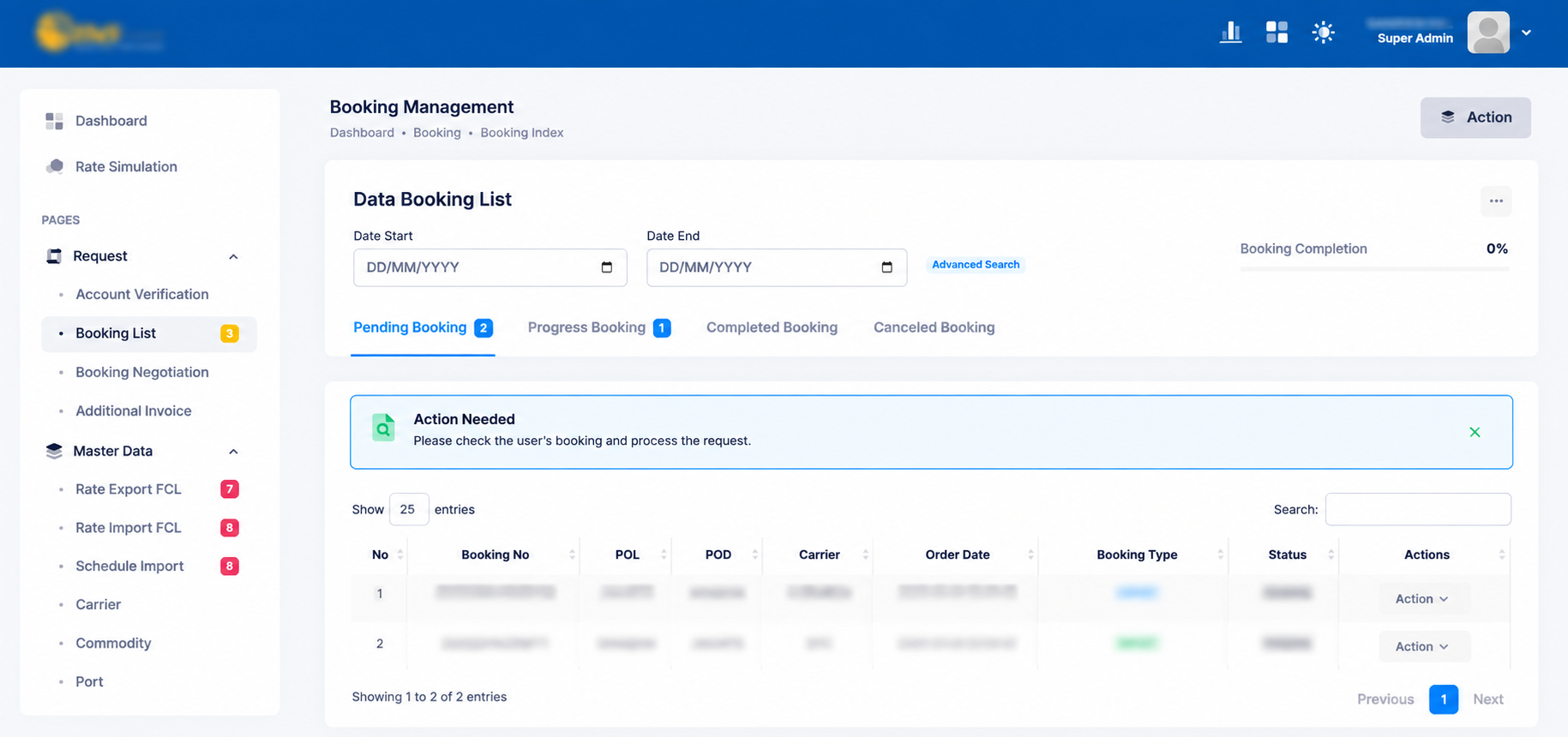Click the Rate Simulation sidebar icon

click(54, 166)
